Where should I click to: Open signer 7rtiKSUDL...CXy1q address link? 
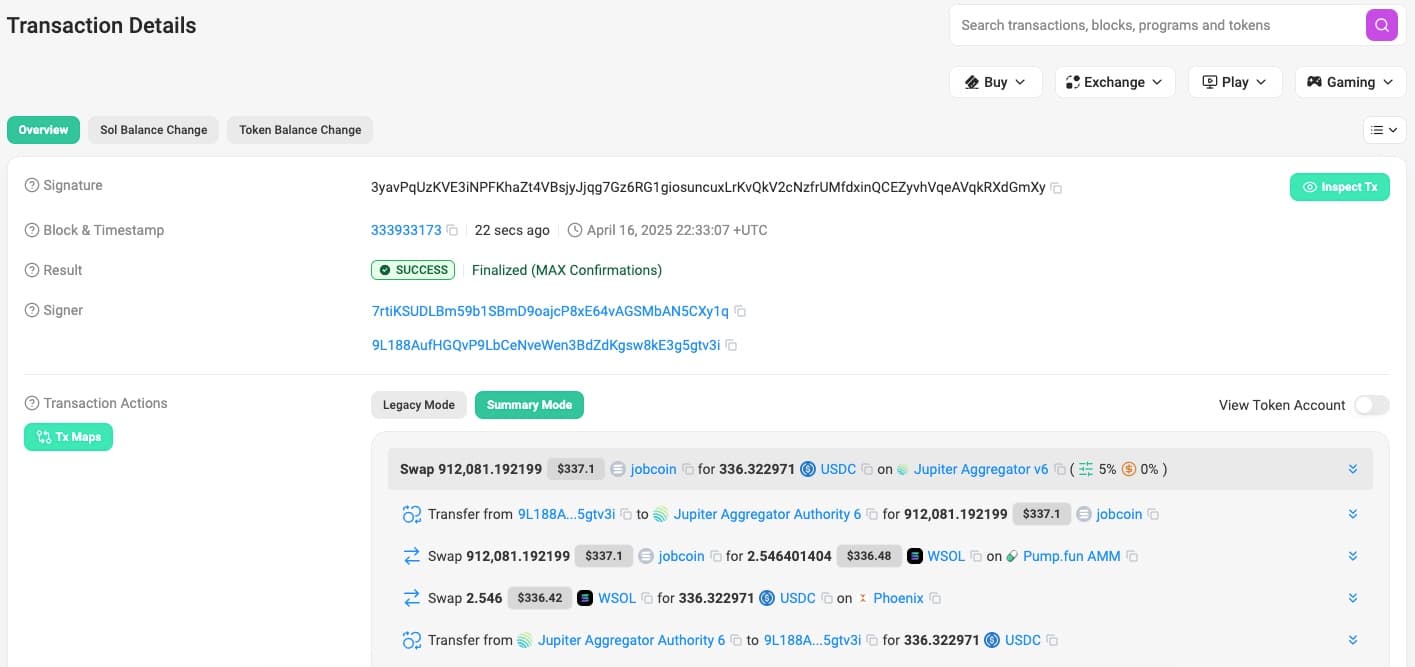(550, 311)
